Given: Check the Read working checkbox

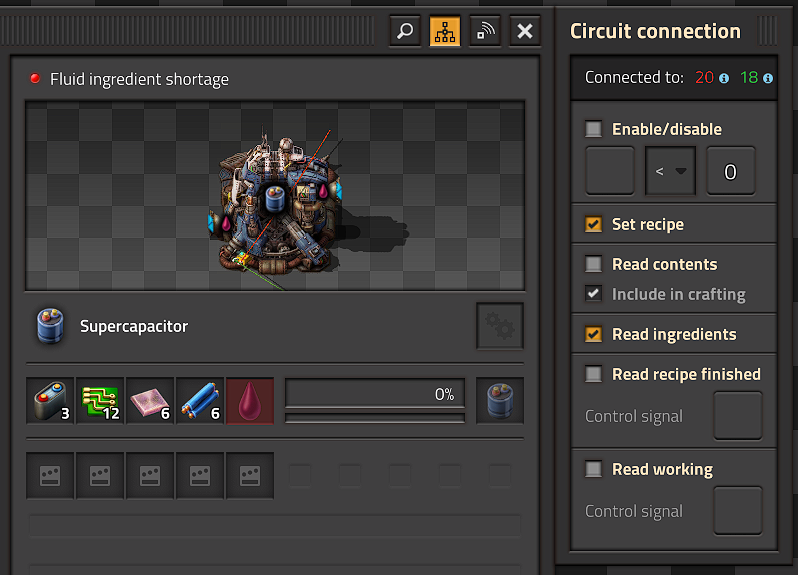Looking at the screenshot, I should point(593,469).
